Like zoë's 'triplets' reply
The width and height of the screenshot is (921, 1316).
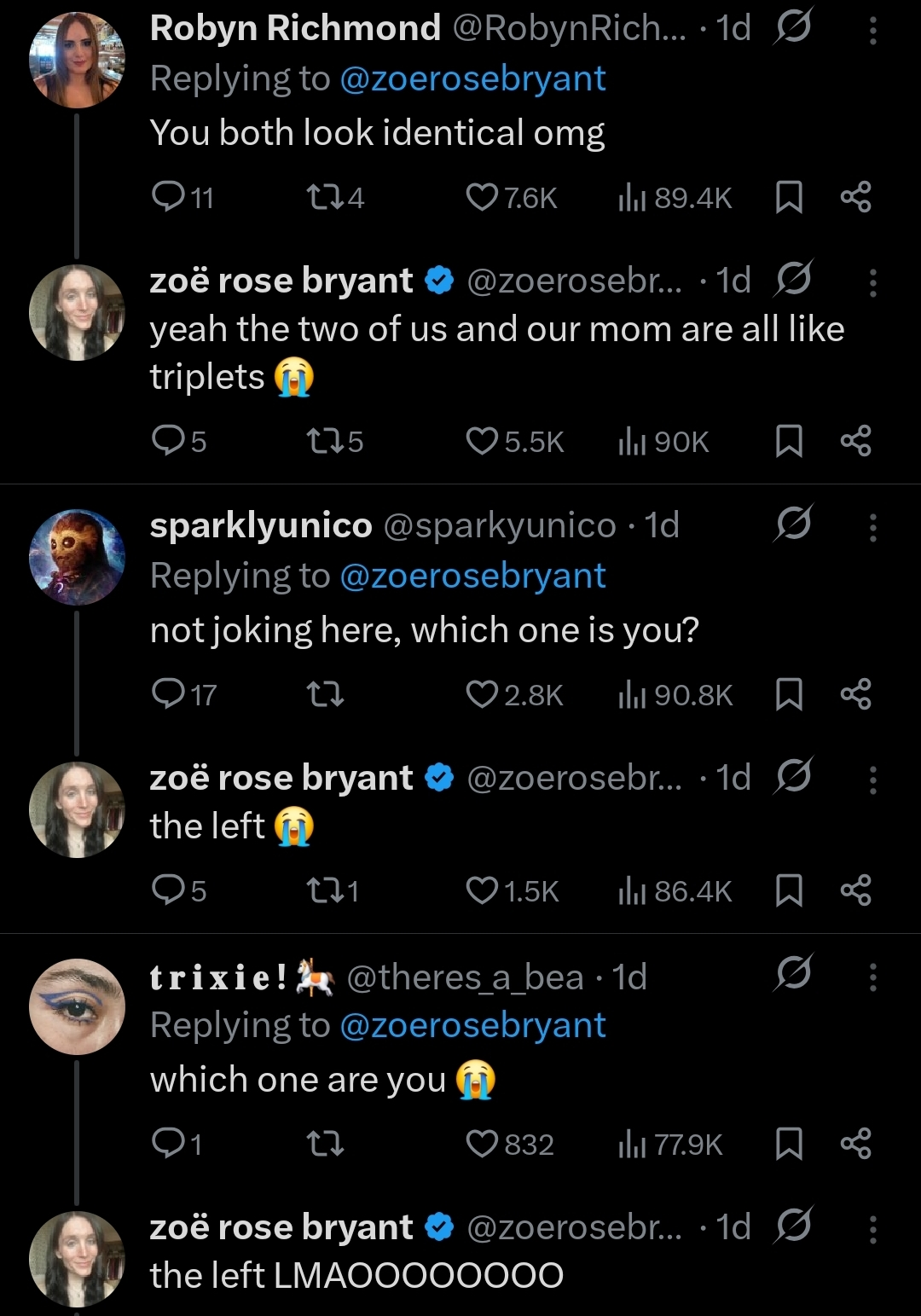tap(483, 442)
